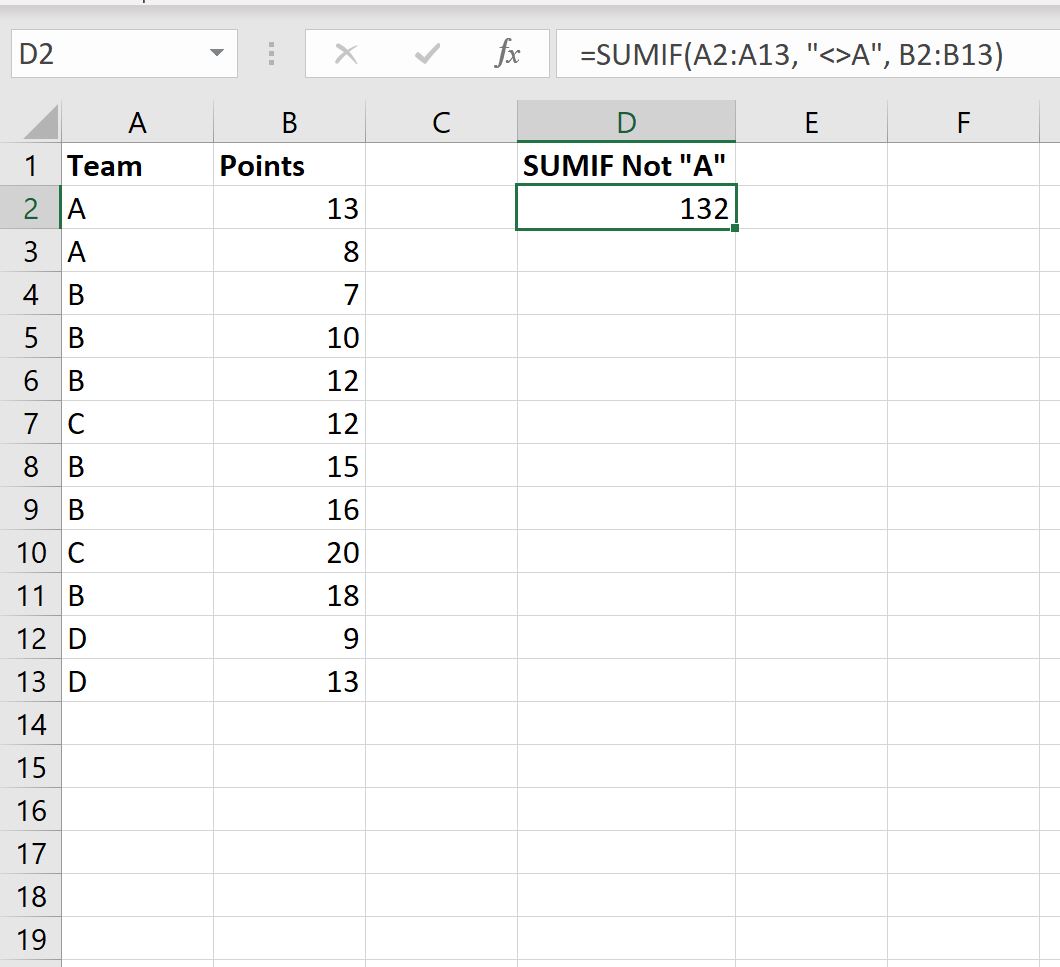Select row 1 header
The height and width of the screenshot is (967, 1060).
[x=30, y=166]
